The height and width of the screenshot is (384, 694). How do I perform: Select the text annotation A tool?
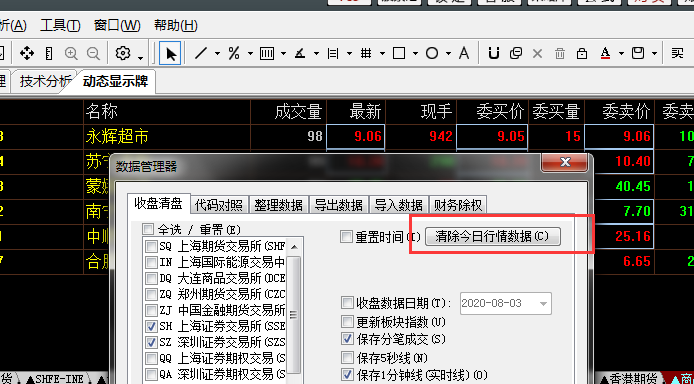[463, 54]
